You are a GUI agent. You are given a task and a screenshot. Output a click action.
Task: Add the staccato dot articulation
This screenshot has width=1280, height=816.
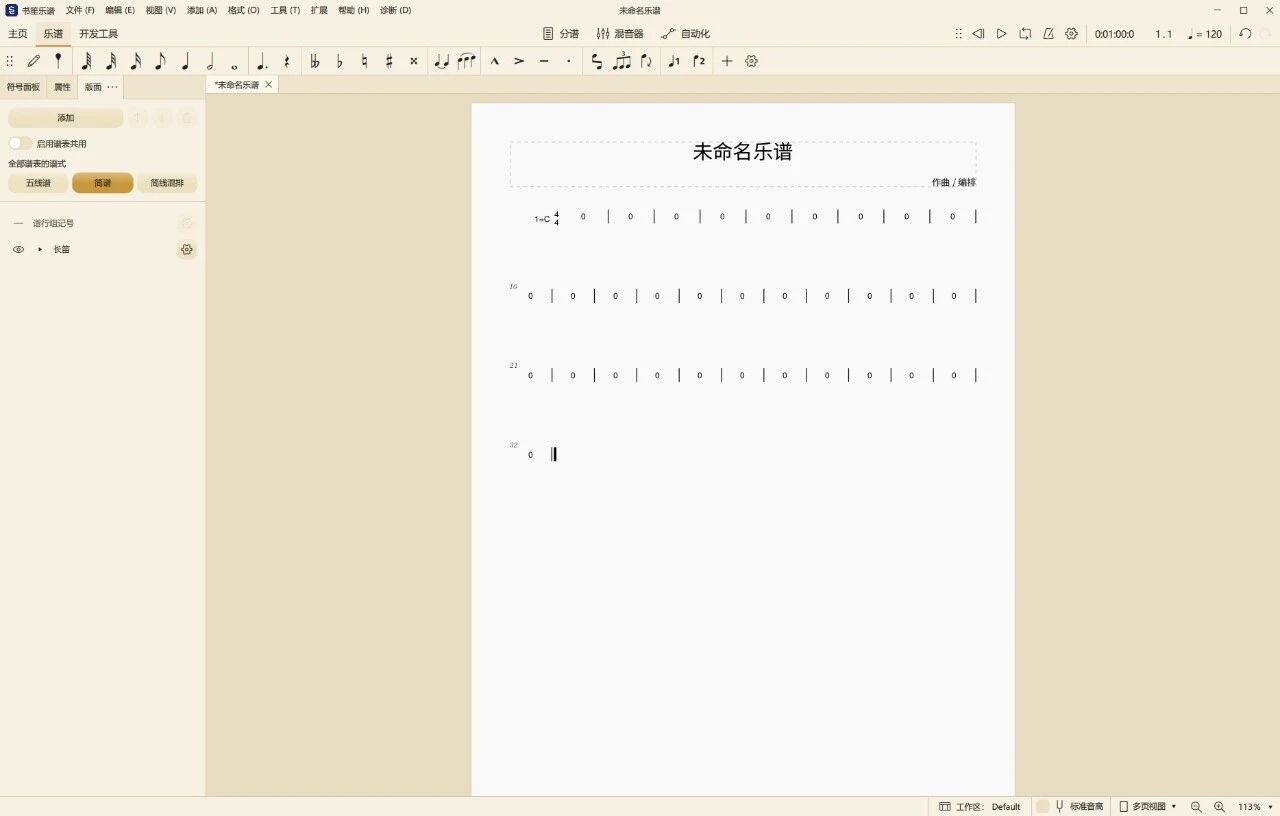pyautogui.click(x=569, y=61)
